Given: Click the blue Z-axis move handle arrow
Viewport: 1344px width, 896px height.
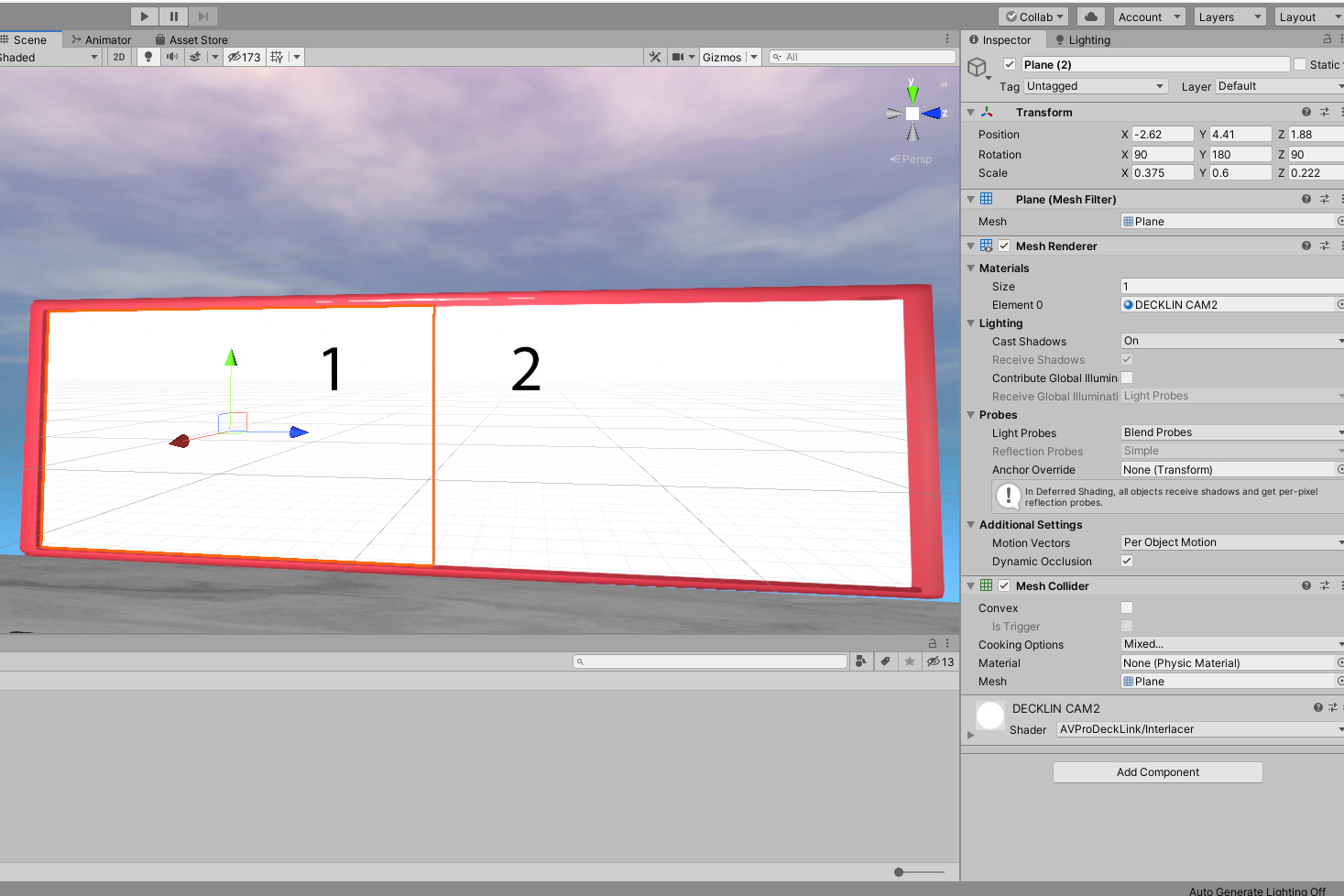Looking at the screenshot, I should point(299,432).
